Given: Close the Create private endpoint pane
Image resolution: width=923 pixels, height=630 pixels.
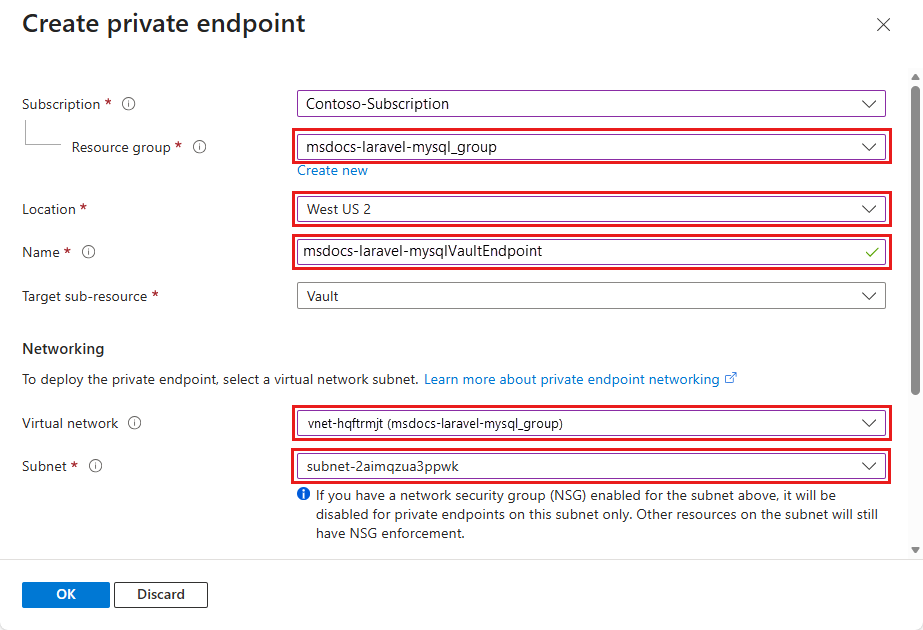Looking at the screenshot, I should [x=883, y=25].
